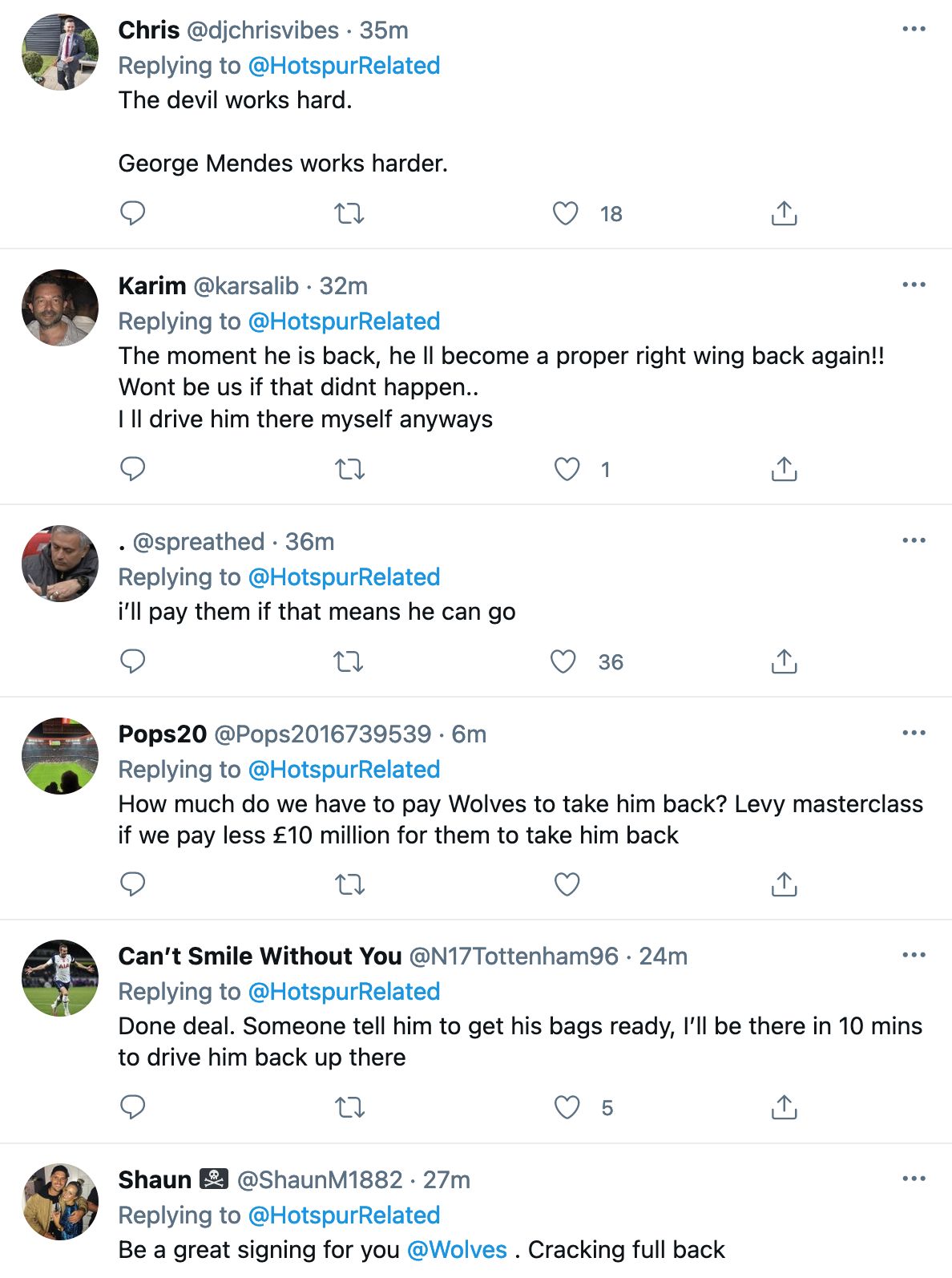Open more options on Chris's tweet
Screen dimensions: 952x1278
[x=914, y=30]
